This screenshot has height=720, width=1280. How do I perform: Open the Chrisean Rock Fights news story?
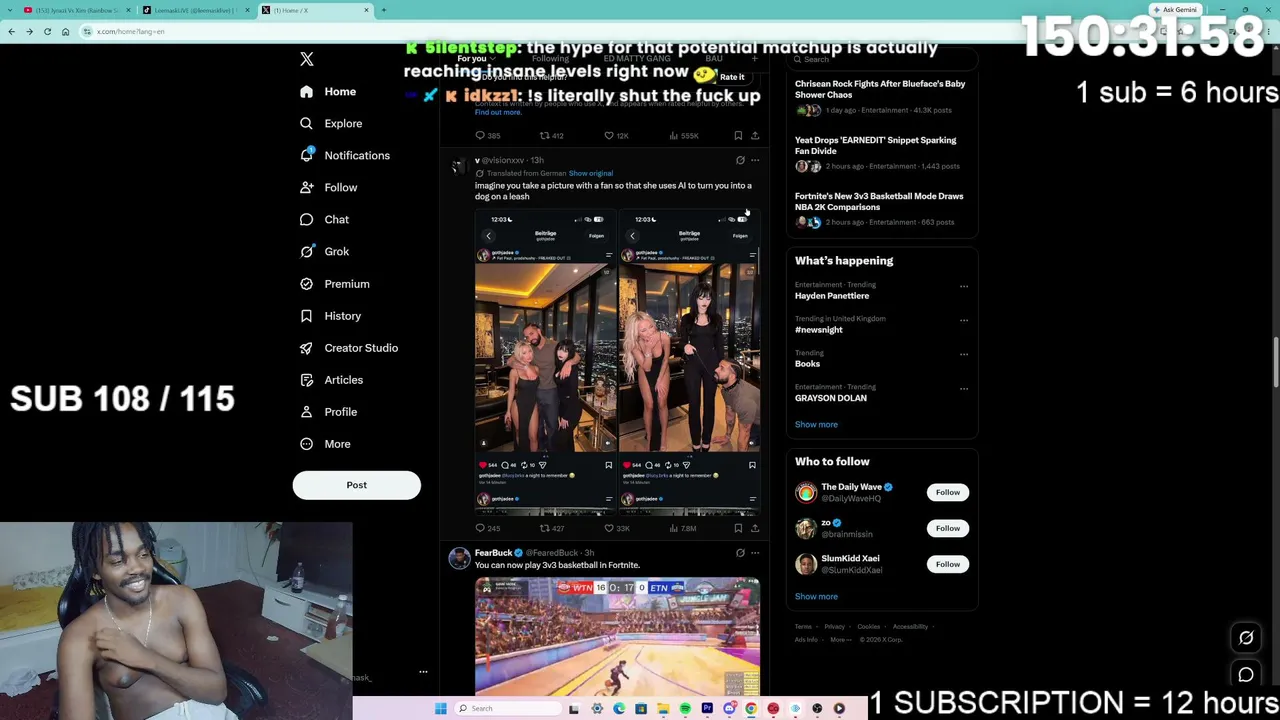[881, 97]
